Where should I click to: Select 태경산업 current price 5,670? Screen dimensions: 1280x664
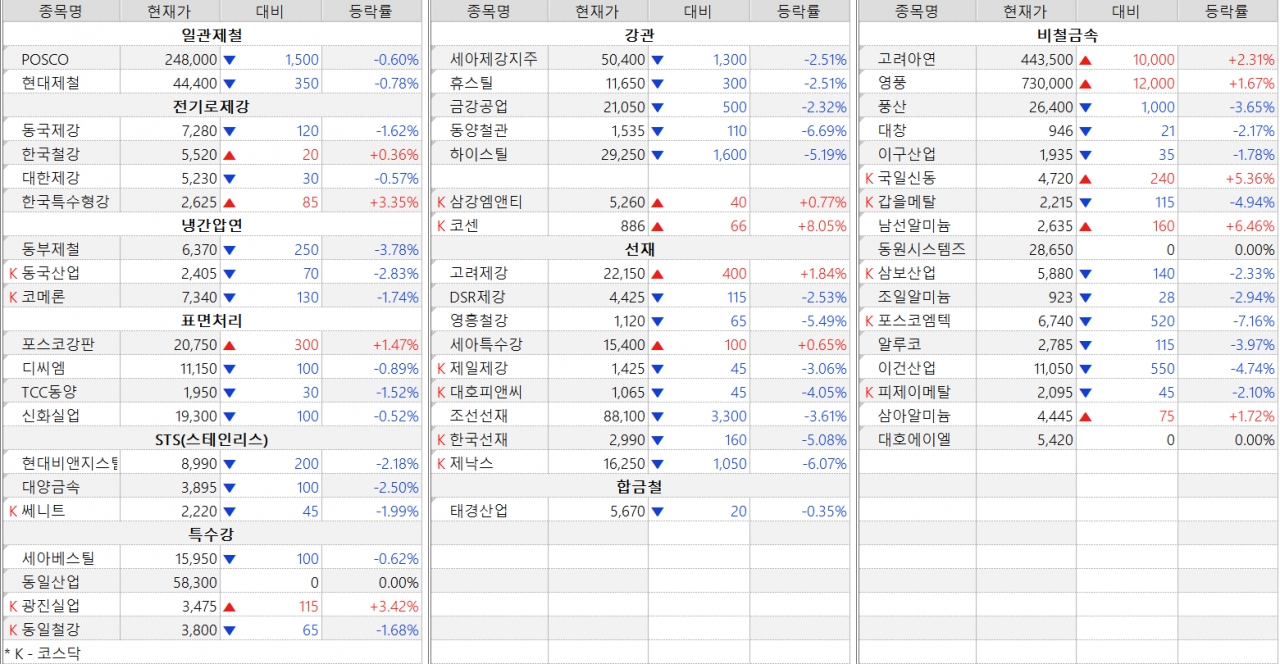point(620,511)
